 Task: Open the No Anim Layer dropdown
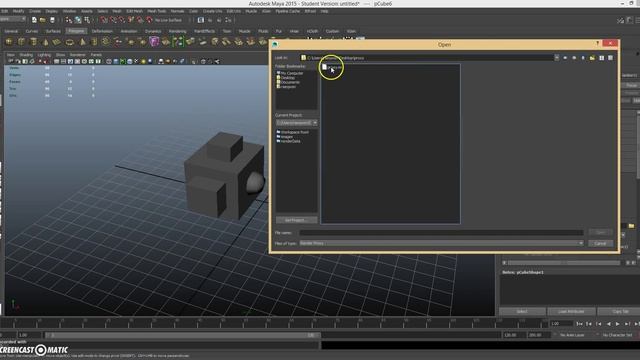coord(571,335)
